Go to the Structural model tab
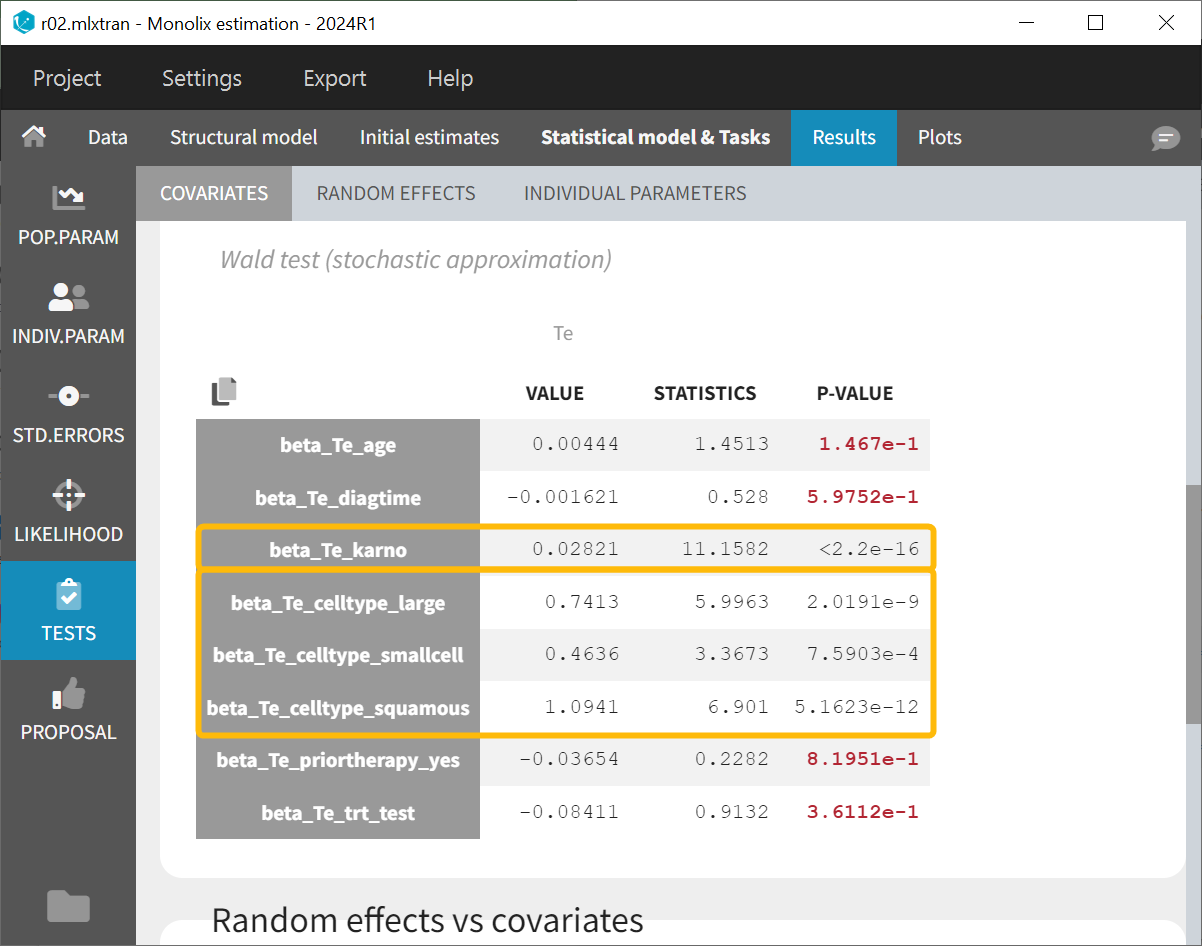The height and width of the screenshot is (946, 1202). click(243, 137)
